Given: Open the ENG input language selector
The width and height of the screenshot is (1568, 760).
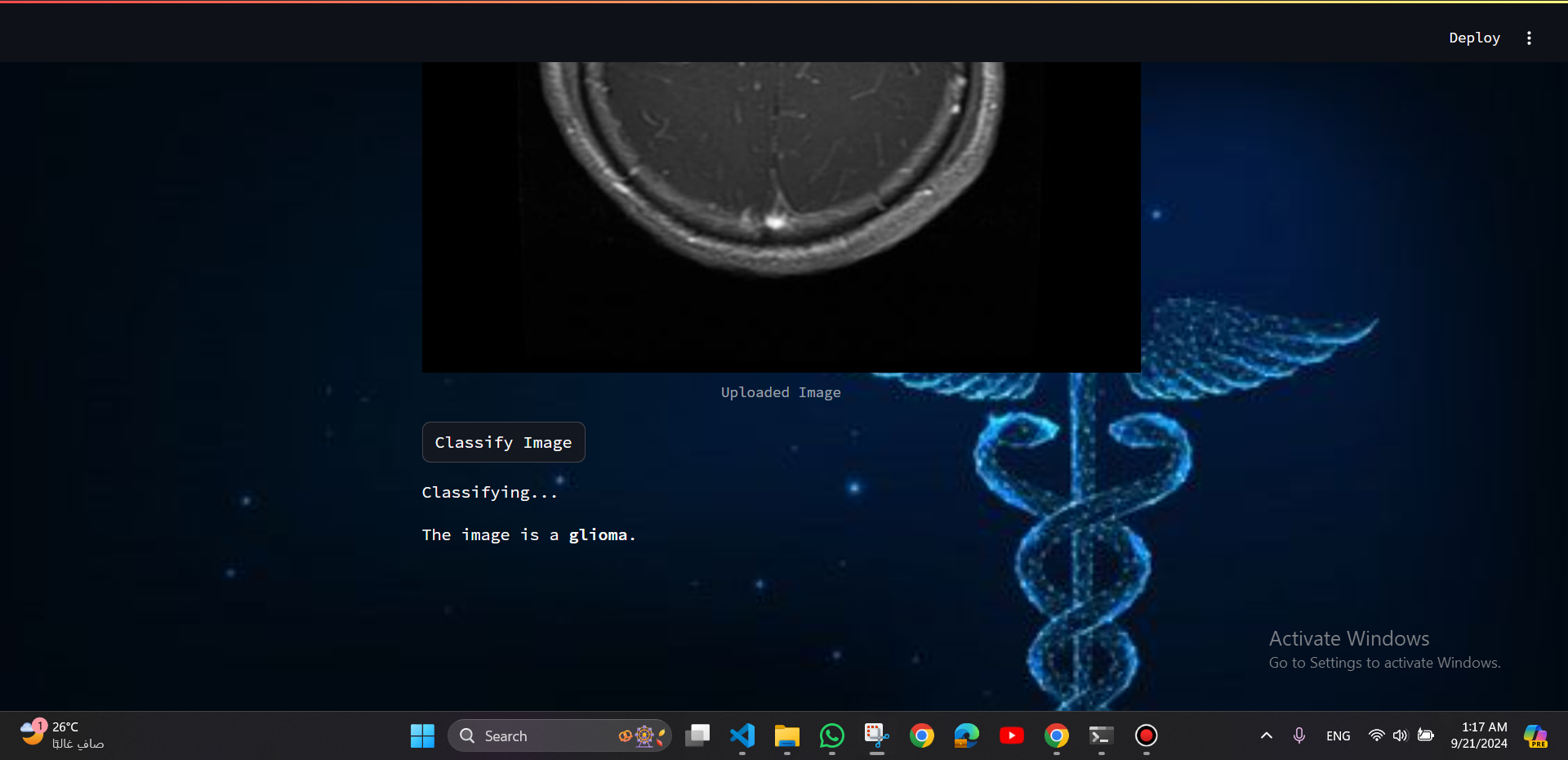Looking at the screenshot, I should (x=1338, y=735).
